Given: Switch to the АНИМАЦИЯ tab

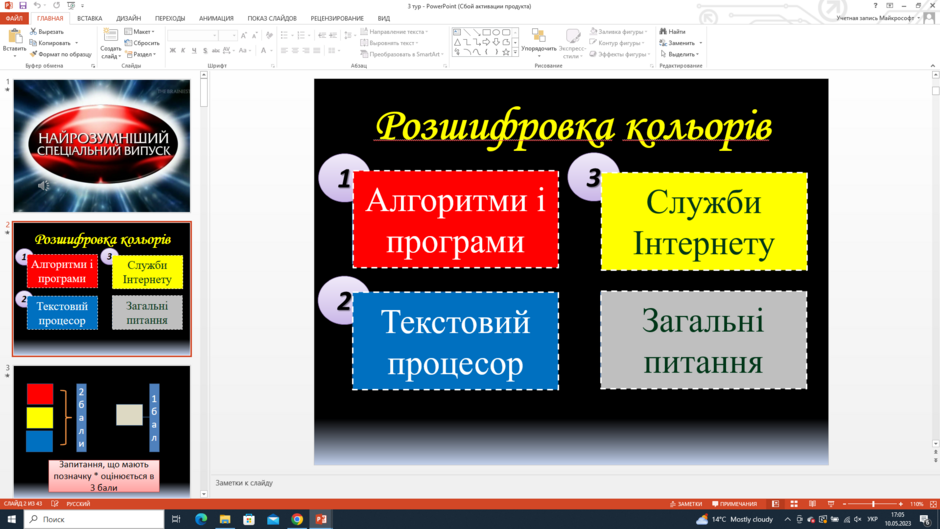Looking at the screenshot, I should click(x=216, y=19).
